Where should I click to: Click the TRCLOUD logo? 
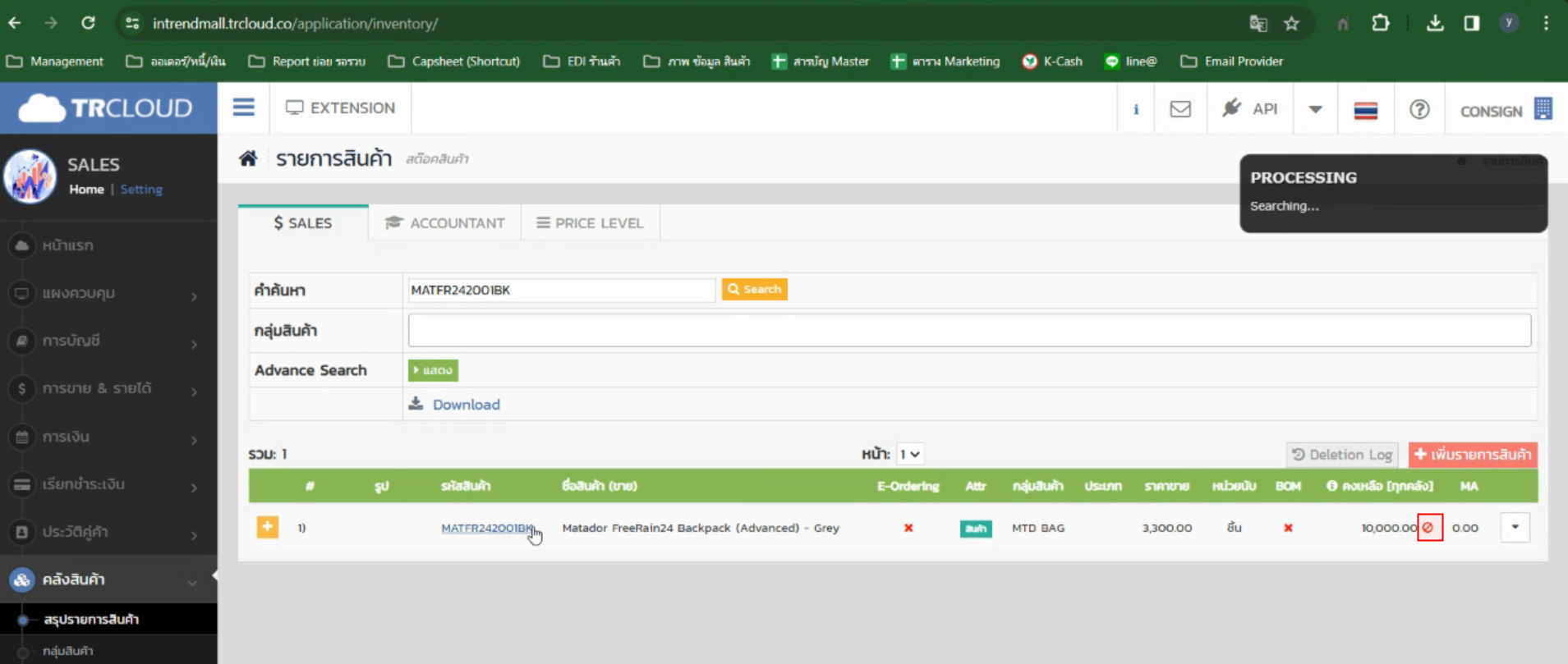(105, 108)
